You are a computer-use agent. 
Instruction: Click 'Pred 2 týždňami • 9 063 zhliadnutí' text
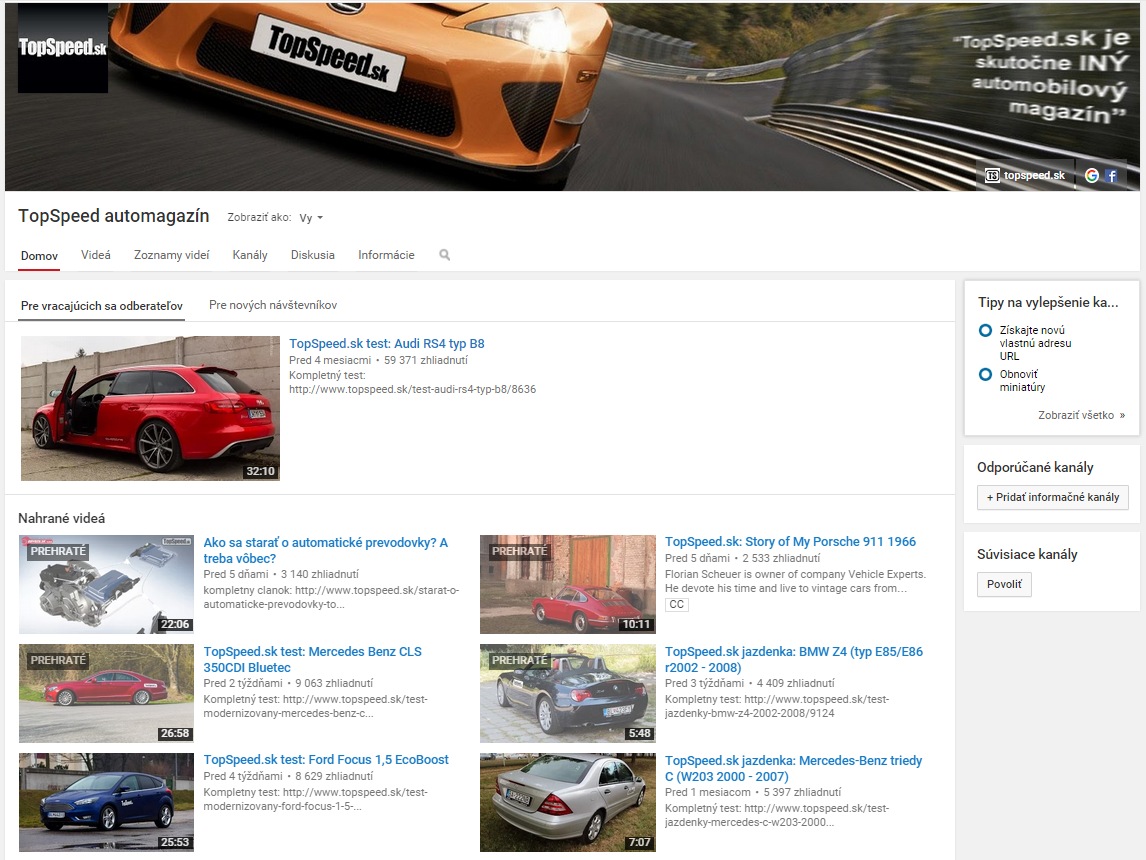(288, 683)
